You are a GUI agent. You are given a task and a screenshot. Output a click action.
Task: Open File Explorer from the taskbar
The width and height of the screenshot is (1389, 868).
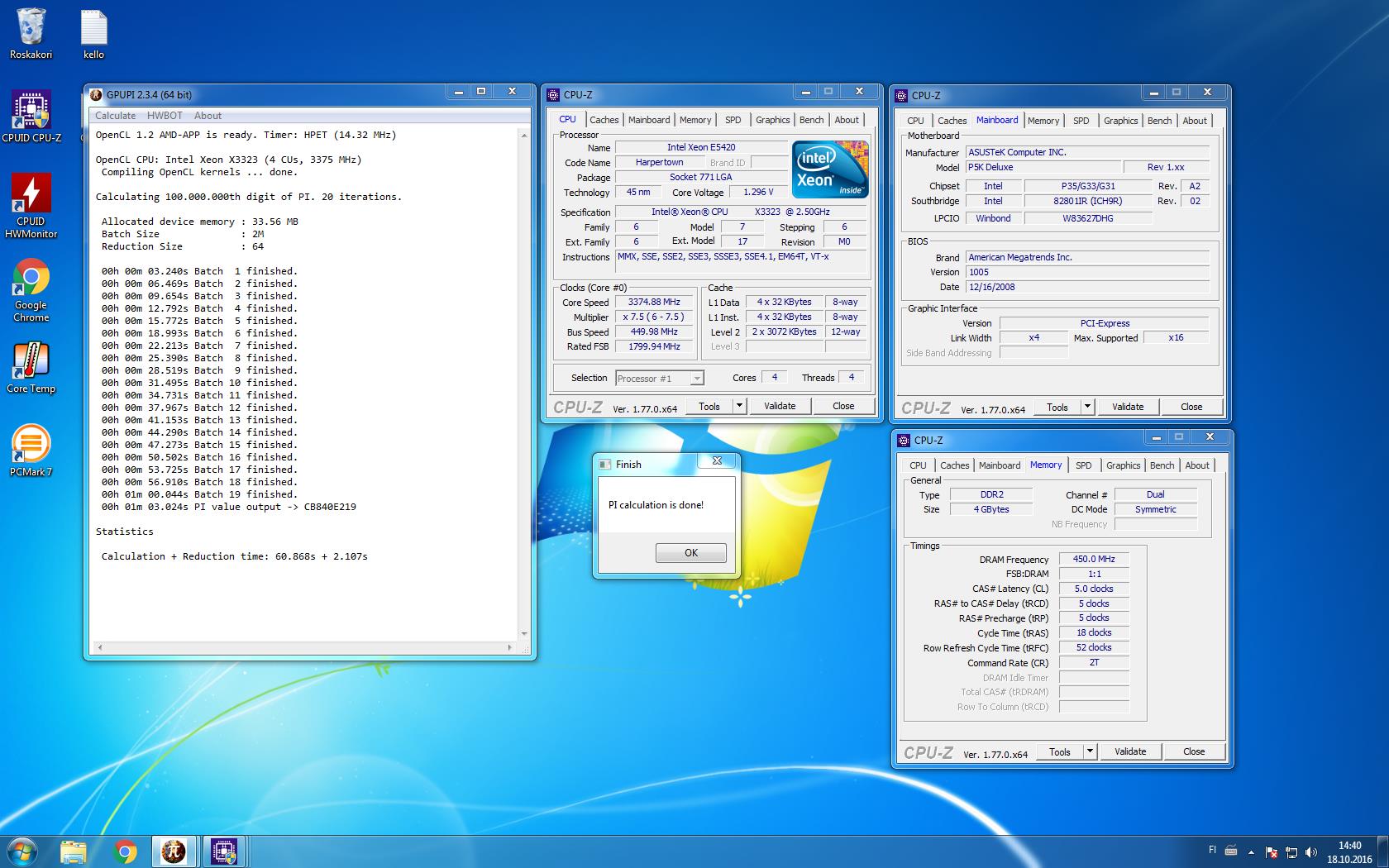coord(74,851)
